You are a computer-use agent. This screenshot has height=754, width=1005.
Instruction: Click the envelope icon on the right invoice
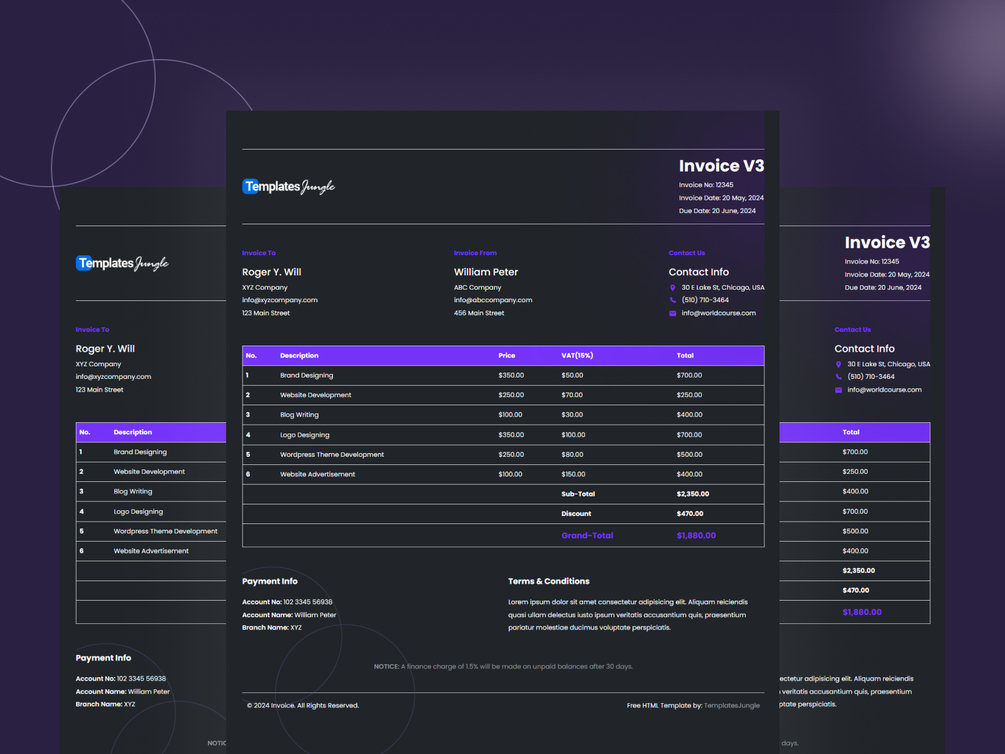pyautogui.click(x=838, y=390)
